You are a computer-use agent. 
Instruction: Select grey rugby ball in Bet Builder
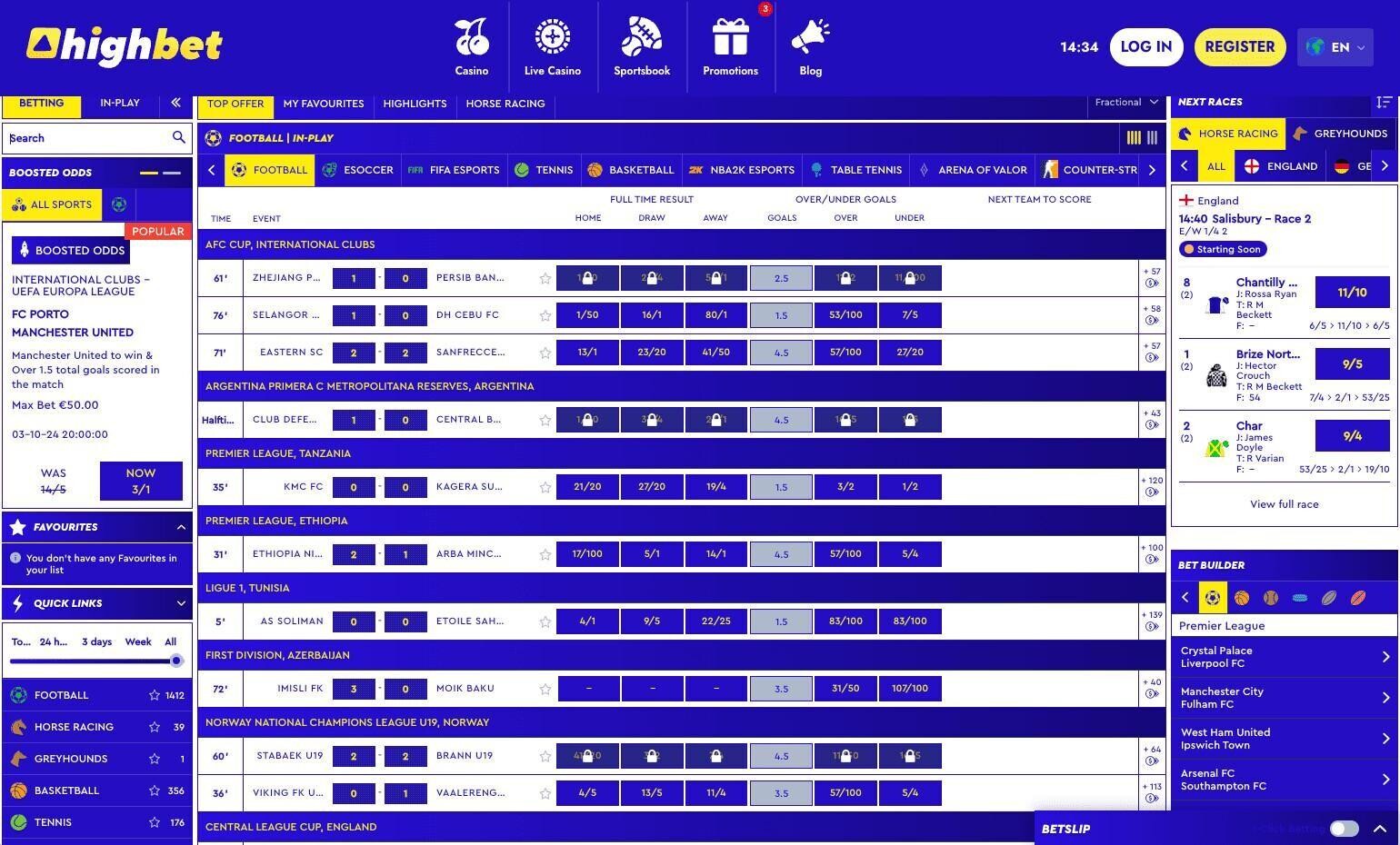point(1329,597)
